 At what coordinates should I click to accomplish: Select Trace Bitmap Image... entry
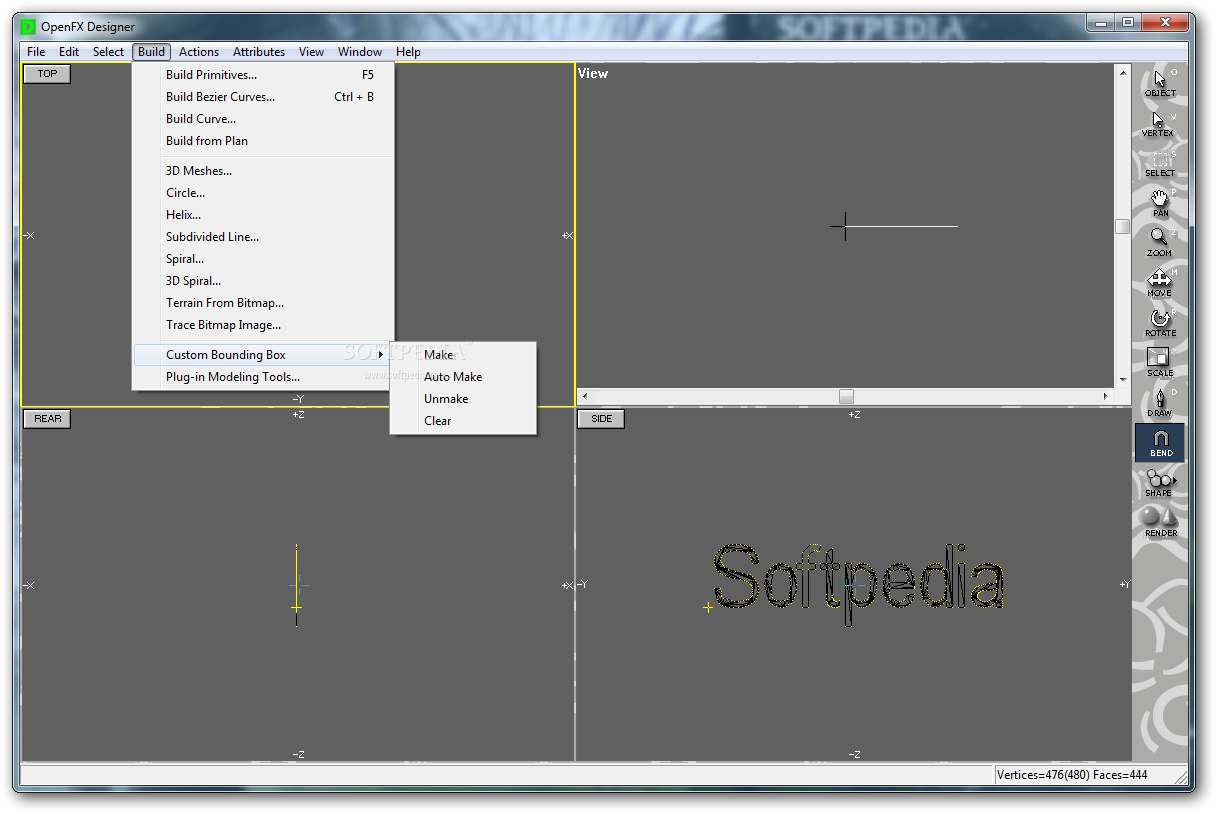click(x=264, y=325)
